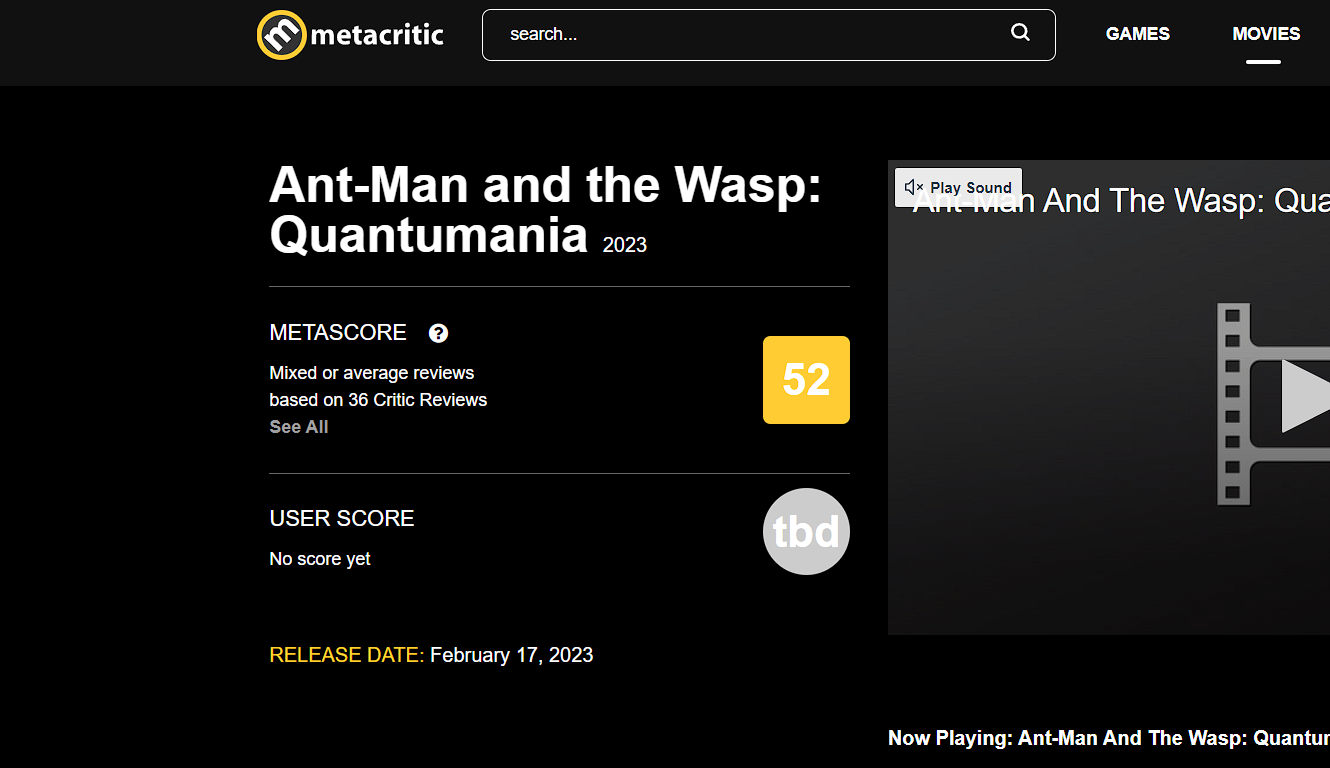
Task: Click the Ant-Man and the Wasp: Quantumania heading
Action: [x=545, y=210]
